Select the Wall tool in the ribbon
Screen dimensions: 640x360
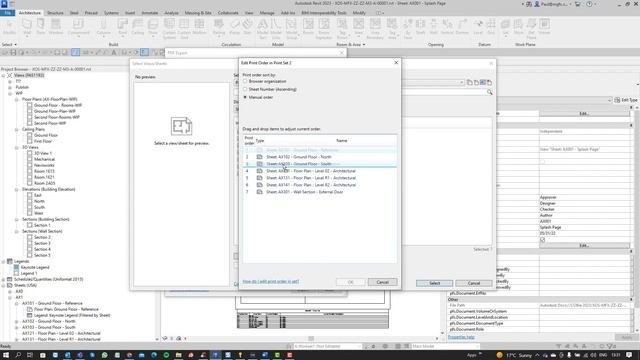click(x=27, y=27)
